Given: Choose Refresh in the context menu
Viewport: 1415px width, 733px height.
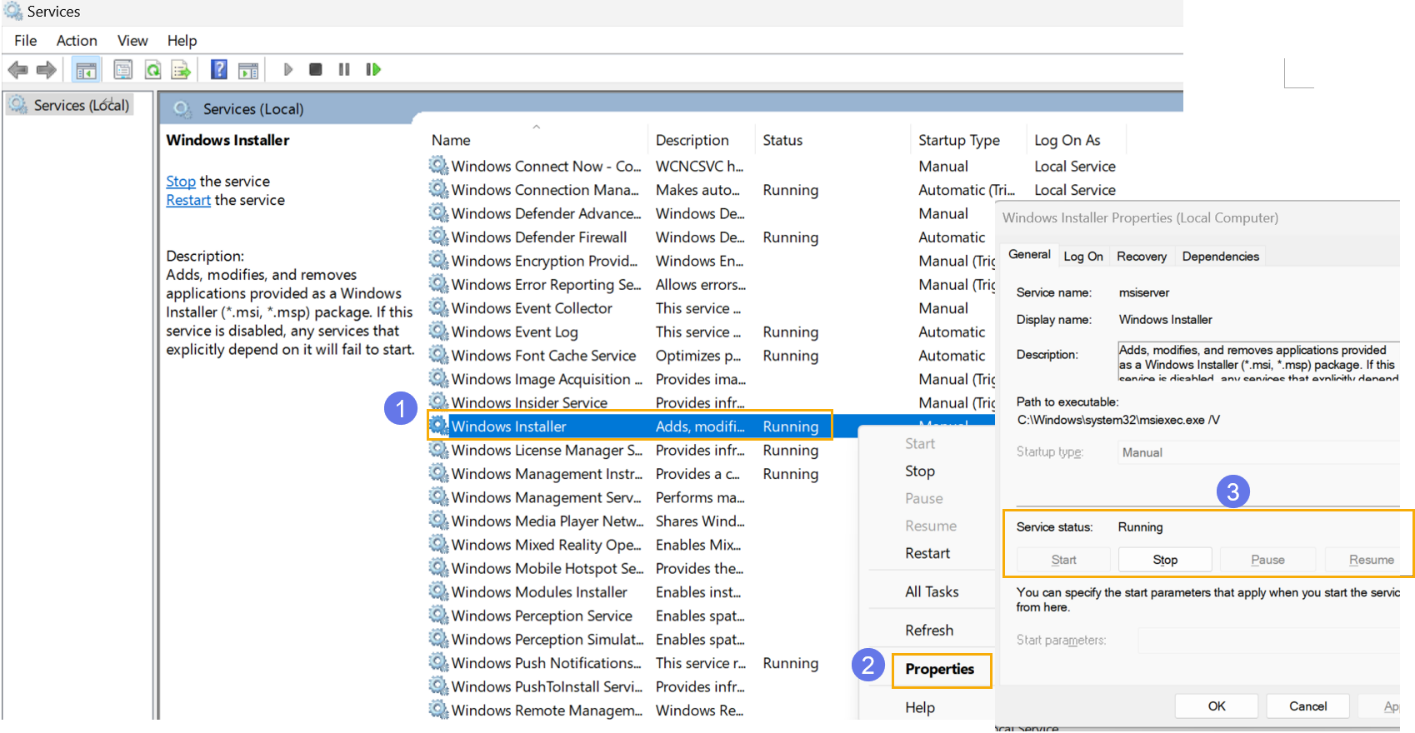Looking at the screenshot, I should point(929,630).
